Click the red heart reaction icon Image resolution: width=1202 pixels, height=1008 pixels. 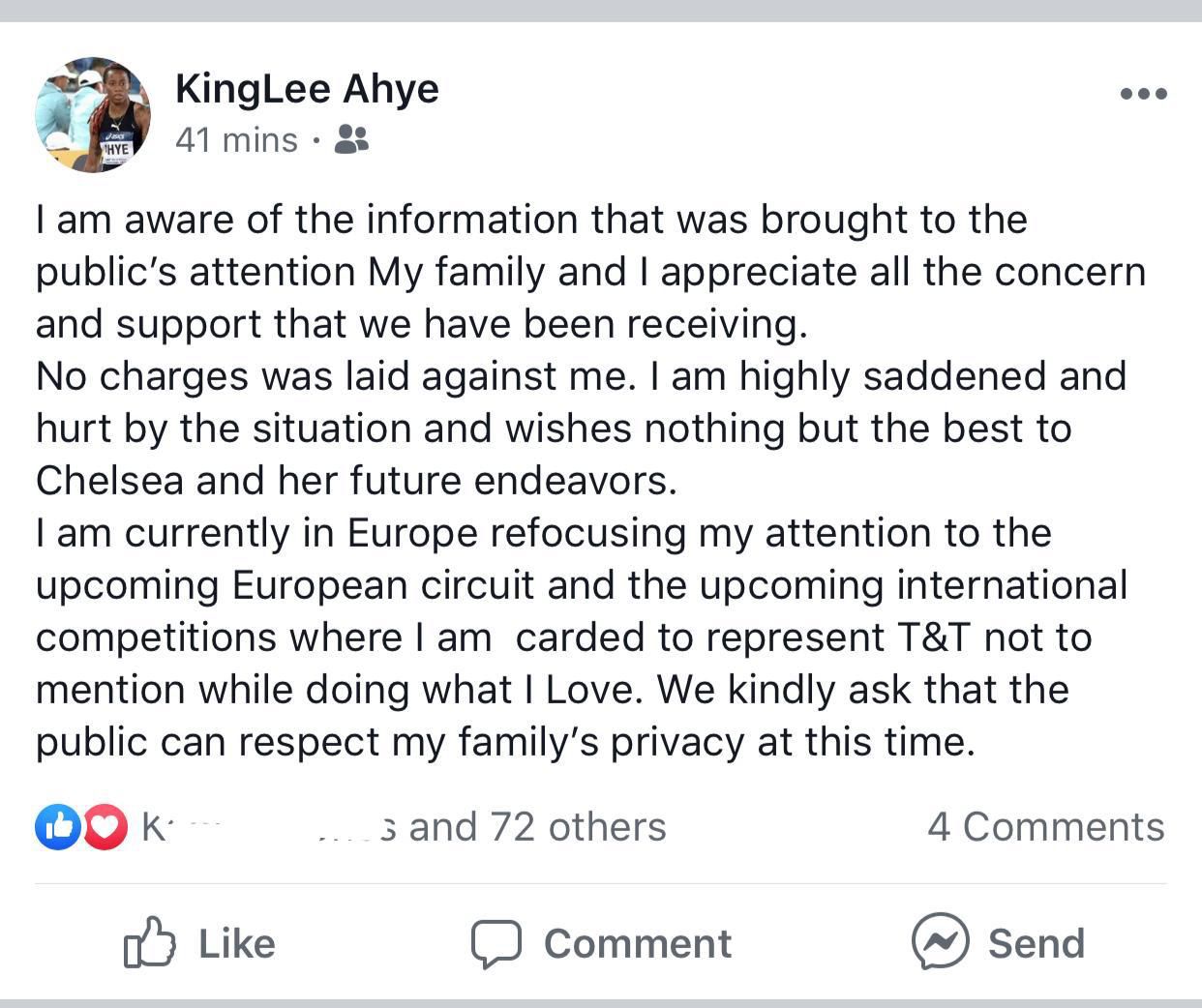click(105, 827)
